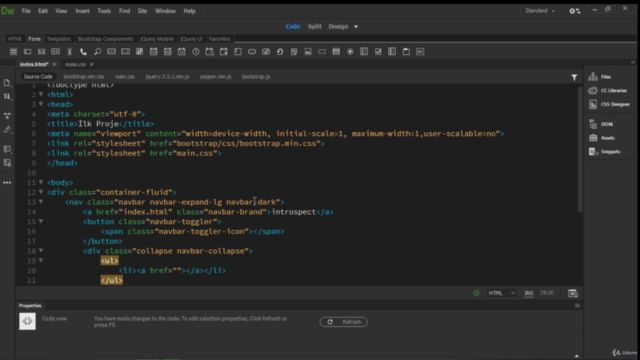Switch to the Bootstrap Components insert tab

click(105, 39)
